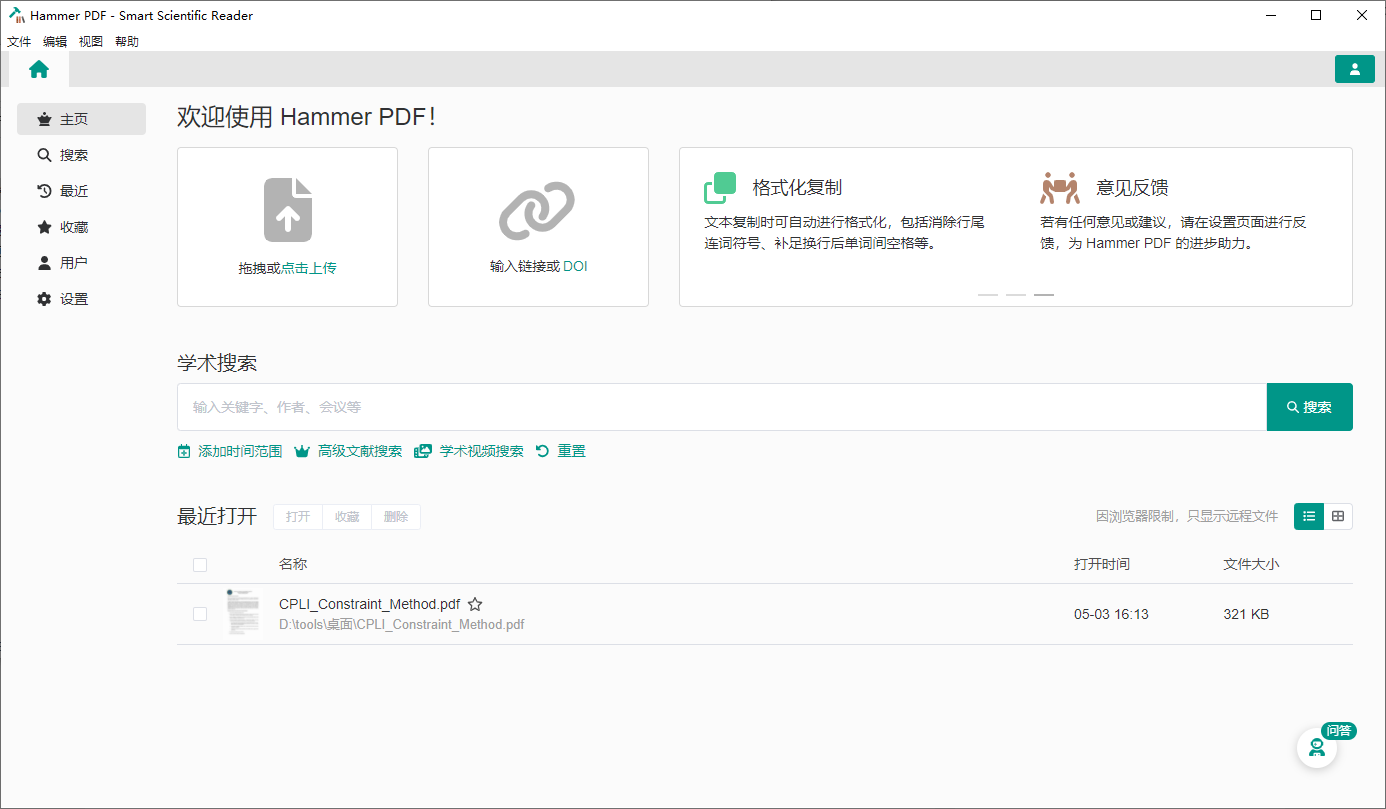
Task: Click the 321 KB size cell
Action: (x=1246, y=614)
